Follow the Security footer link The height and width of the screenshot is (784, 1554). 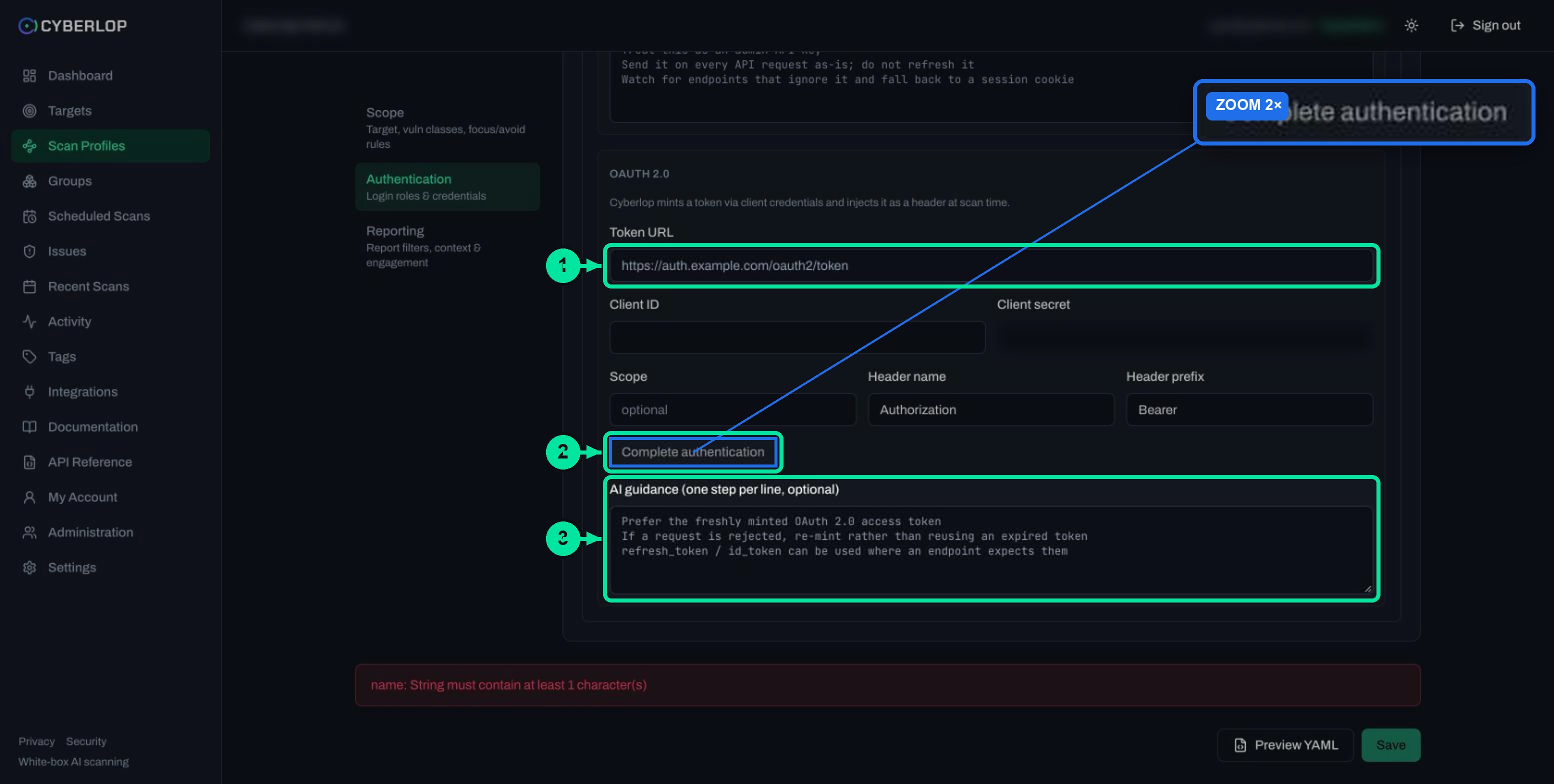pos(86,741)
